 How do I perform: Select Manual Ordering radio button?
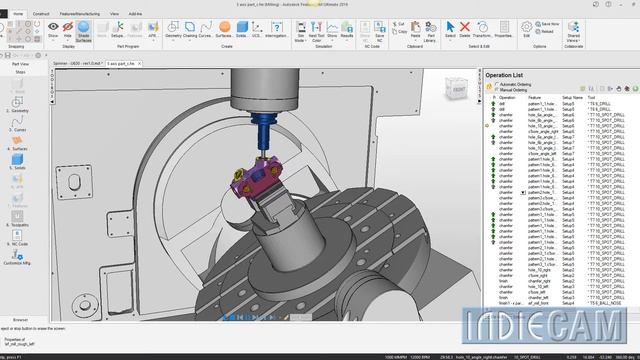click(x=497, y=90)
